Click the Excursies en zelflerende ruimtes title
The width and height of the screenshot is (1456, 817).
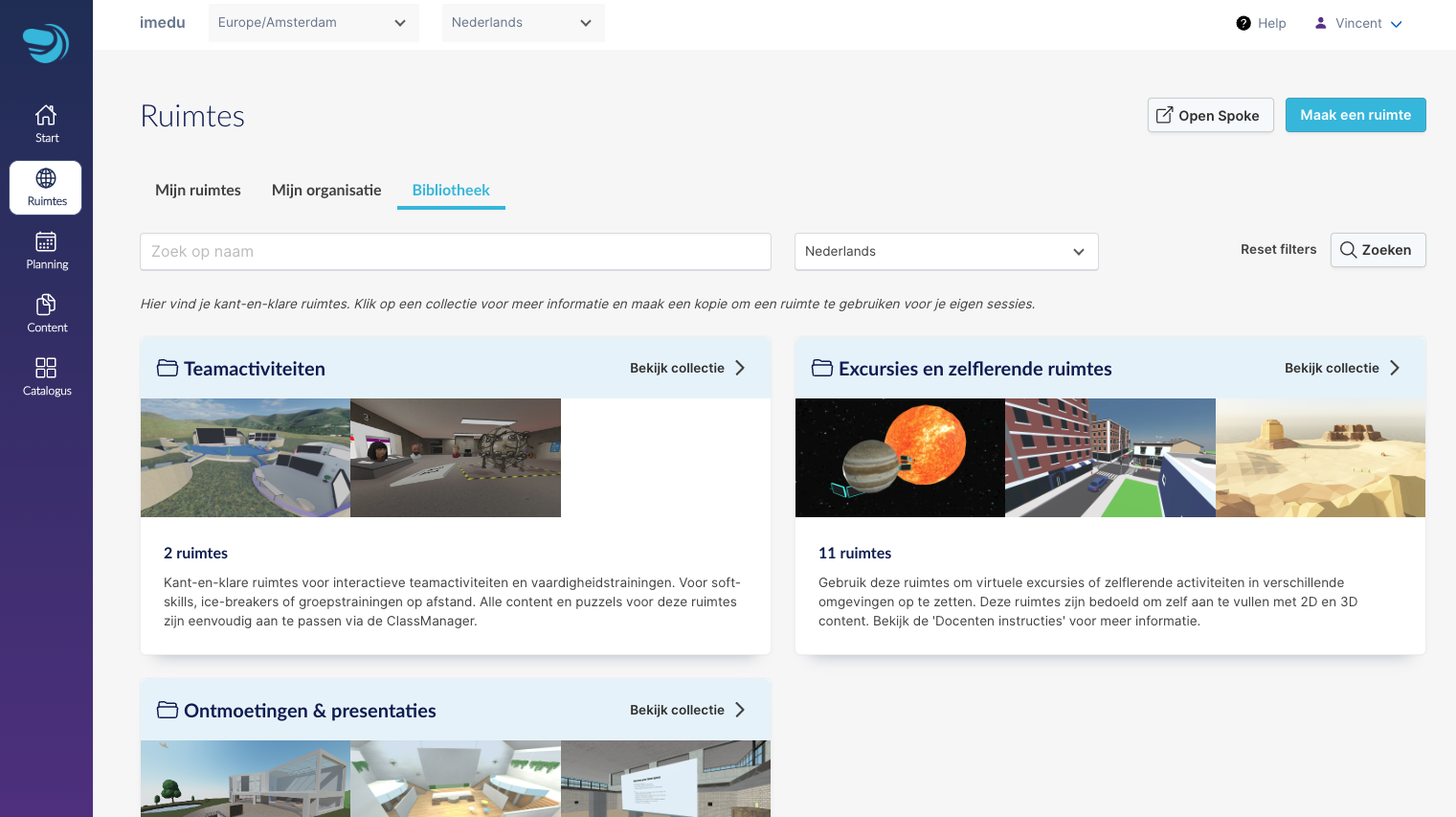tap(975, 369)
